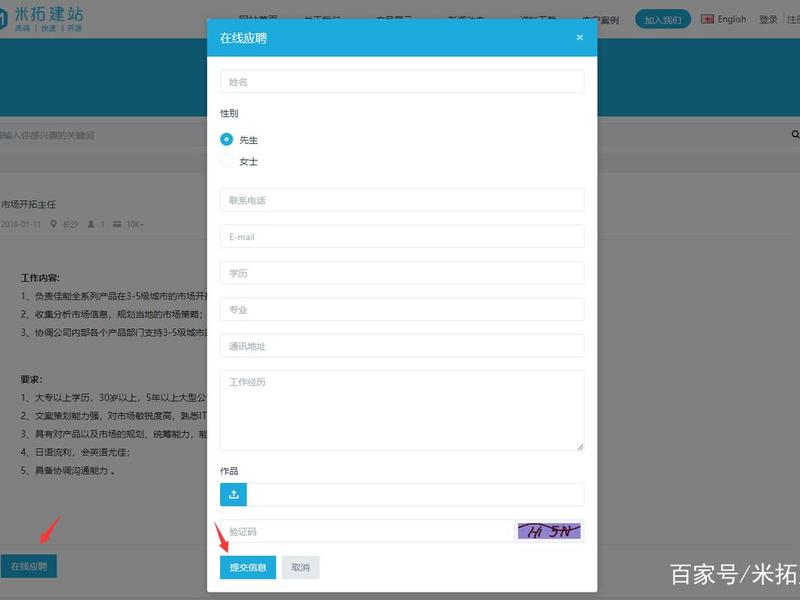Click the location pin icon in job info
Screen dimensions: 800x600
tap(54, 224)
